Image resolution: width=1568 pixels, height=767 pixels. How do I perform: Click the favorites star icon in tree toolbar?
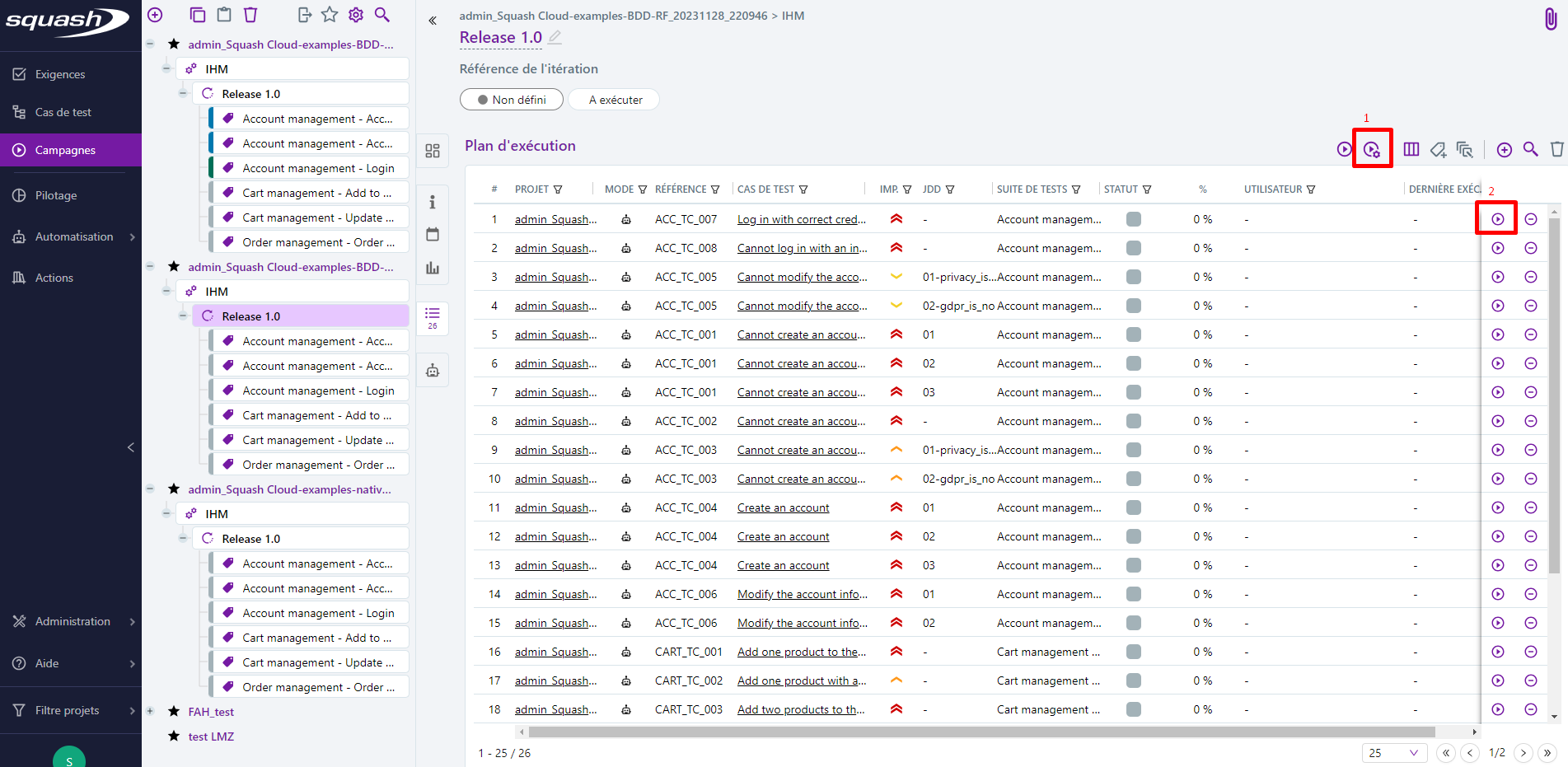pyautogui.click(x=330, y=14)
